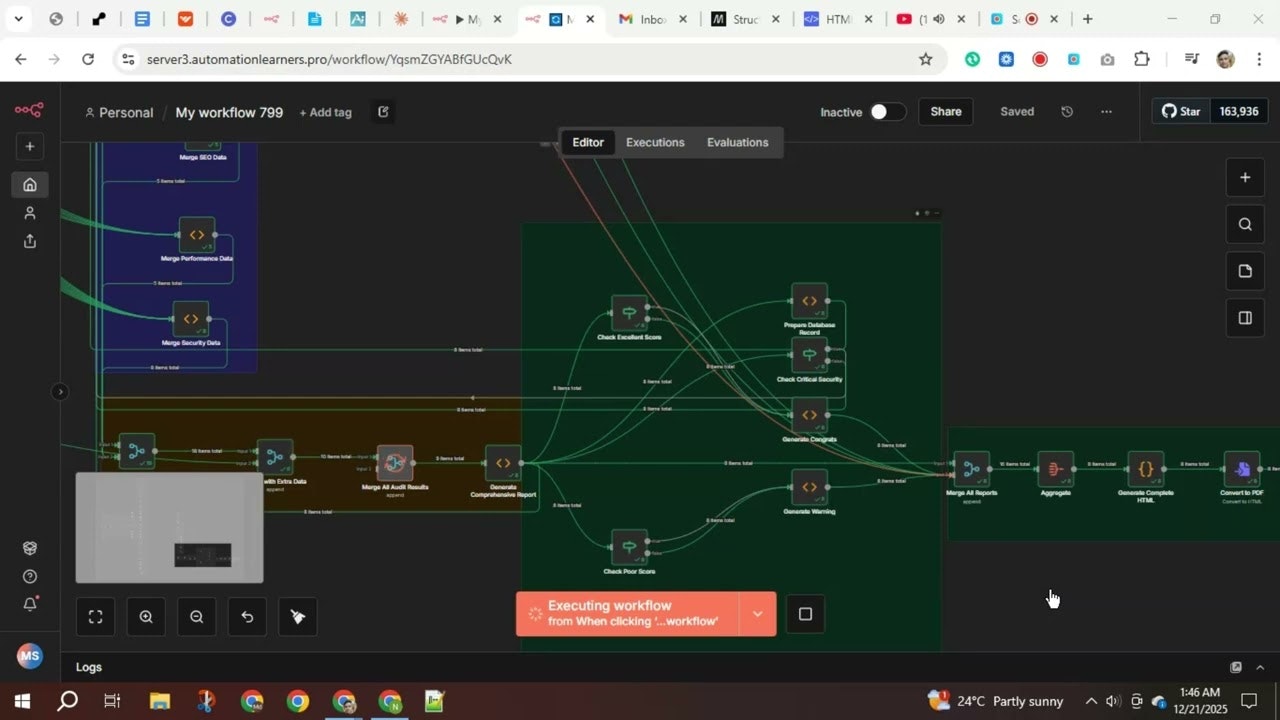The width and height of the screenshot is (1280, 720).
Task: Switch to the Editor tab
Action: click(588, 142)
